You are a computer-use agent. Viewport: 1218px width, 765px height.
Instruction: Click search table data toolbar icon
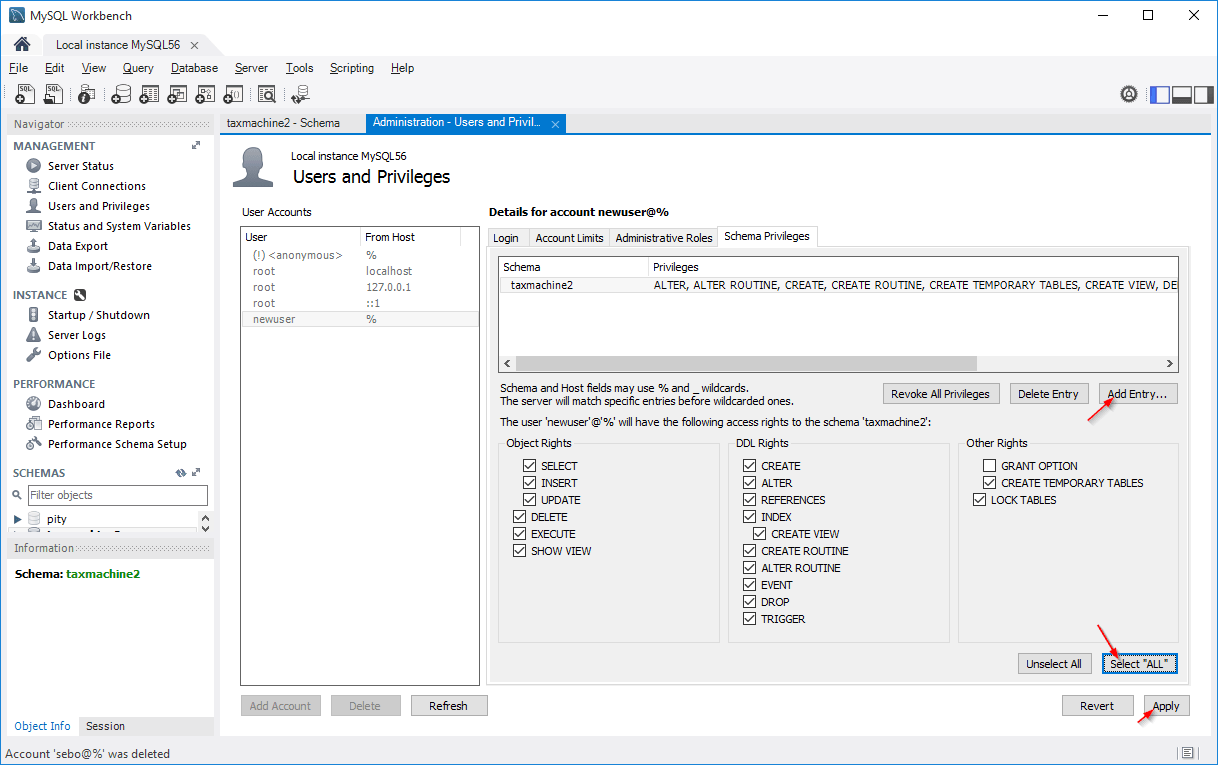(x=266, y=94)
